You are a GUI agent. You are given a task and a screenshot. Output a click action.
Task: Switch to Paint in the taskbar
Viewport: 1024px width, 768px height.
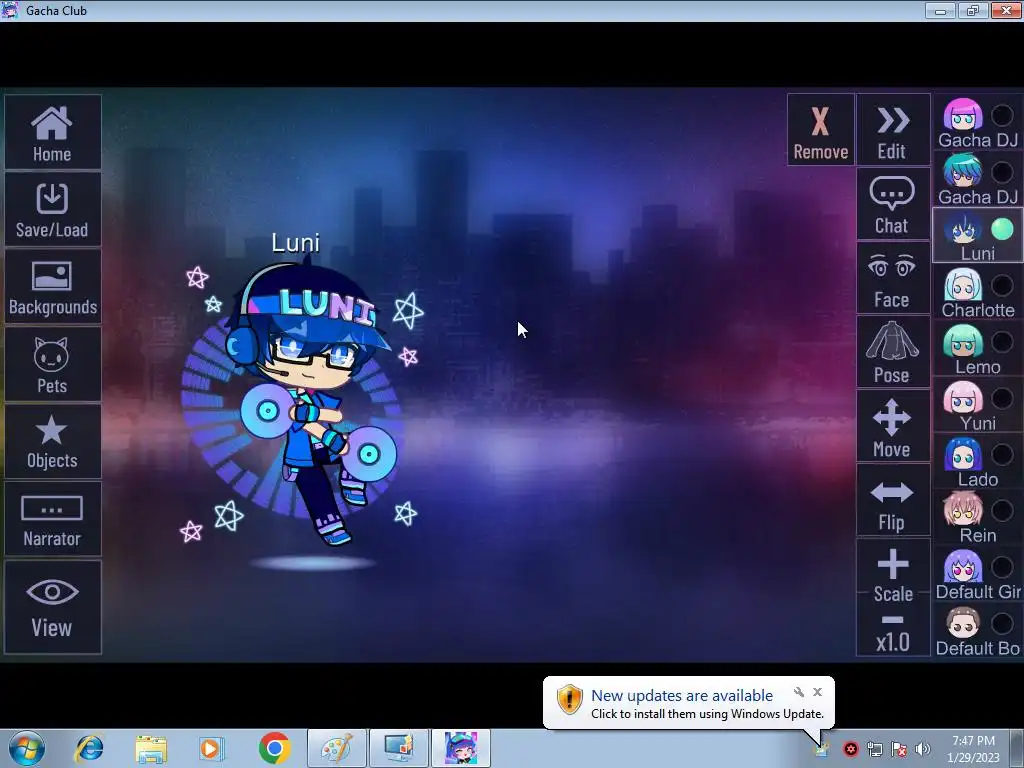coord(337,748)
